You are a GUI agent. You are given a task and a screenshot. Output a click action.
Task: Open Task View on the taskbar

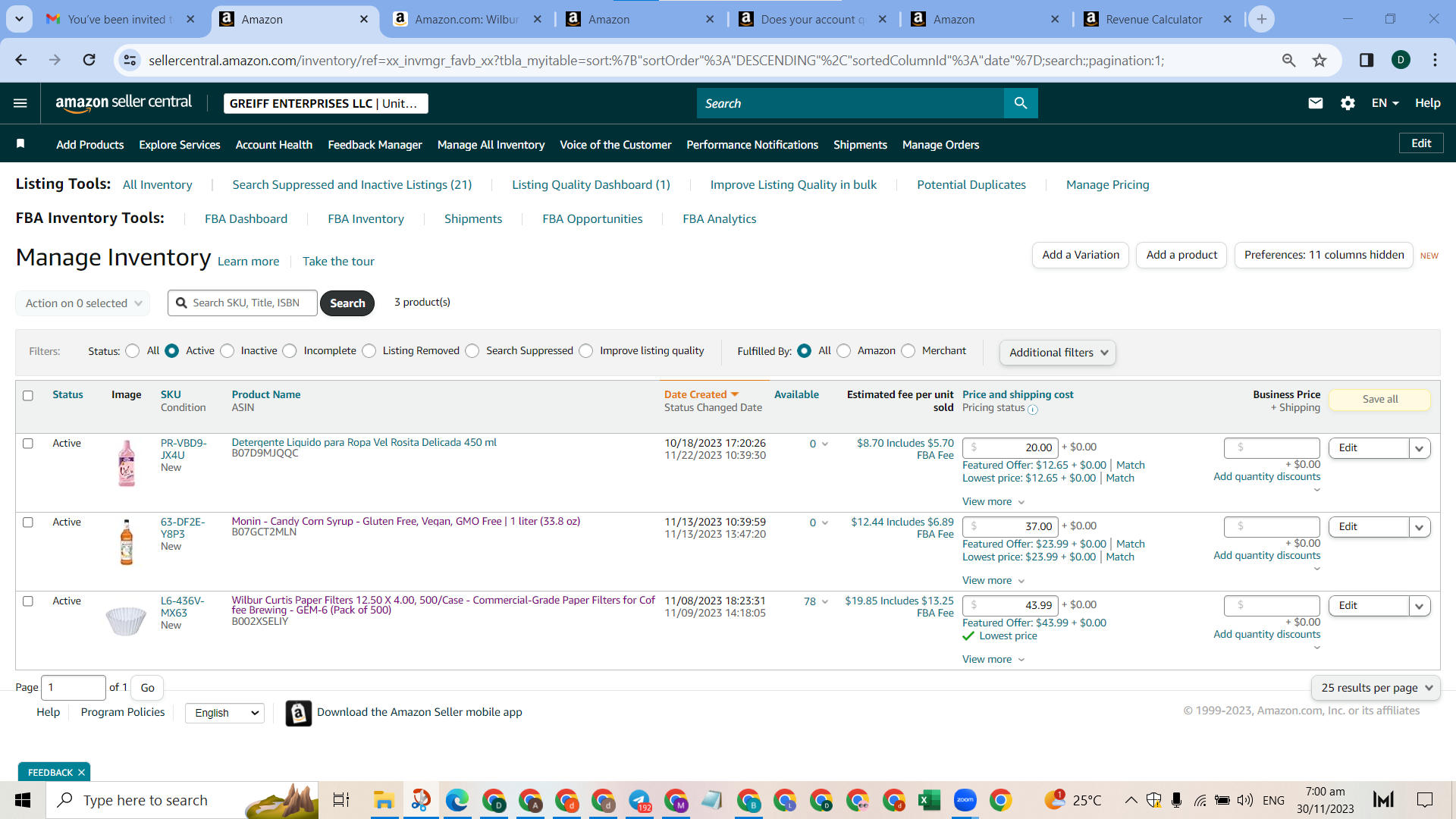click(341, 800)
